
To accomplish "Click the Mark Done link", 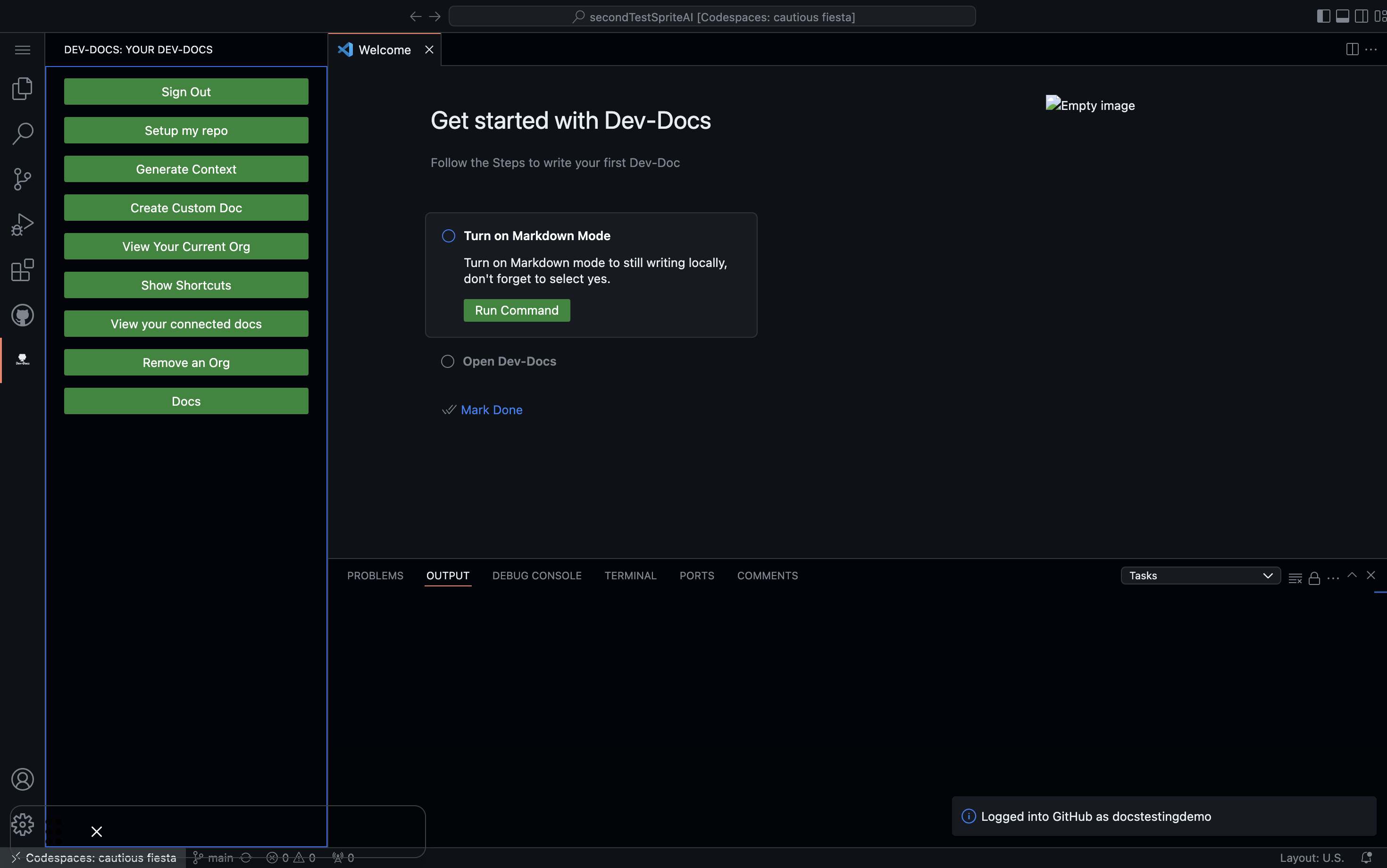I will coord(492,409).
